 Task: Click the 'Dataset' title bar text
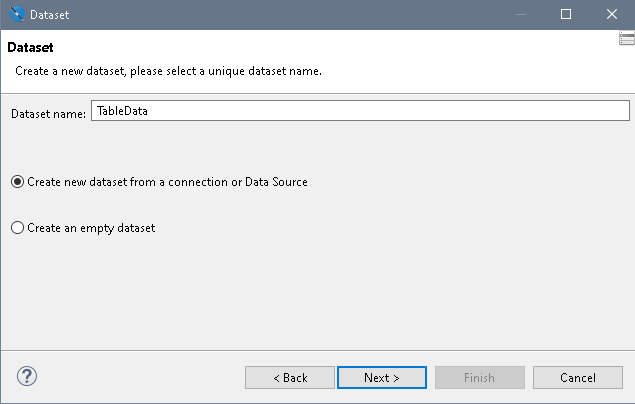[50, 15]
